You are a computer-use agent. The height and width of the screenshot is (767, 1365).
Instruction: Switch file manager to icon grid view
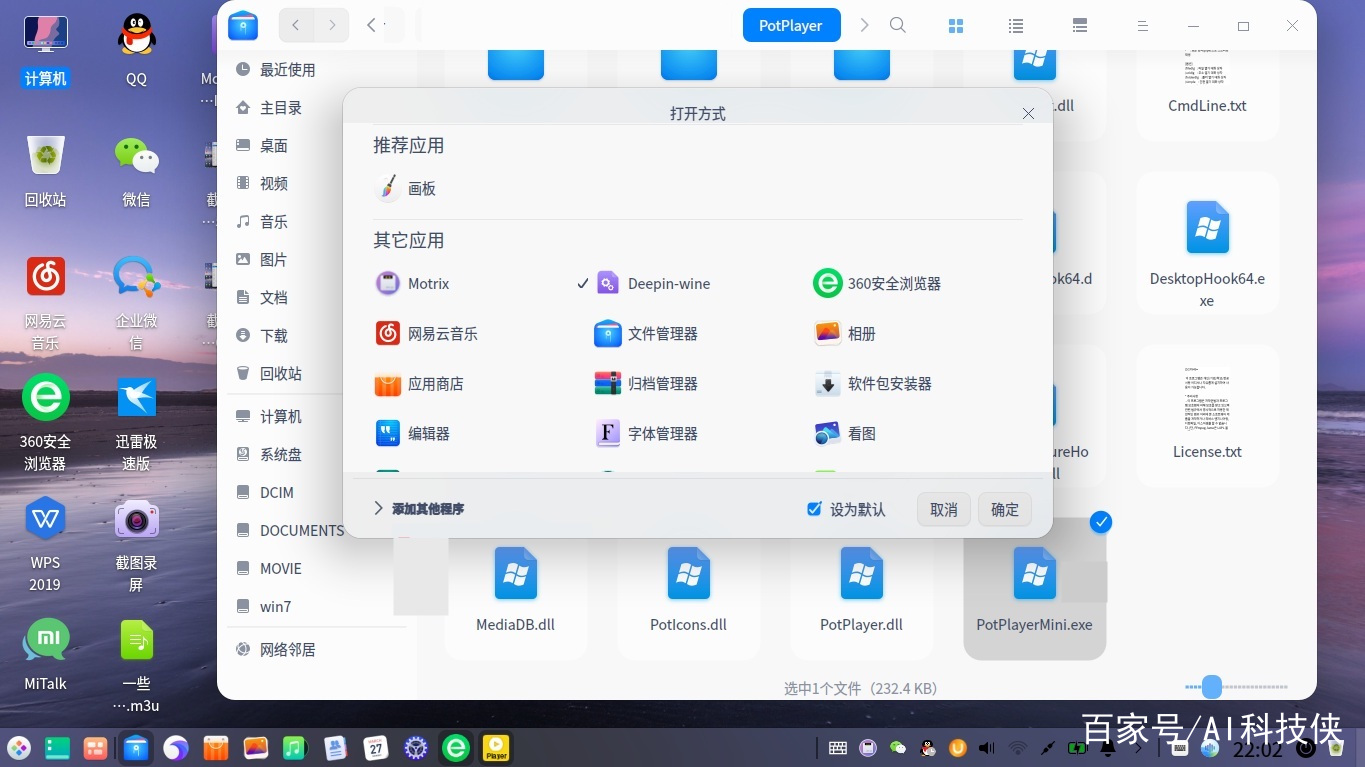tap(956, 26)
